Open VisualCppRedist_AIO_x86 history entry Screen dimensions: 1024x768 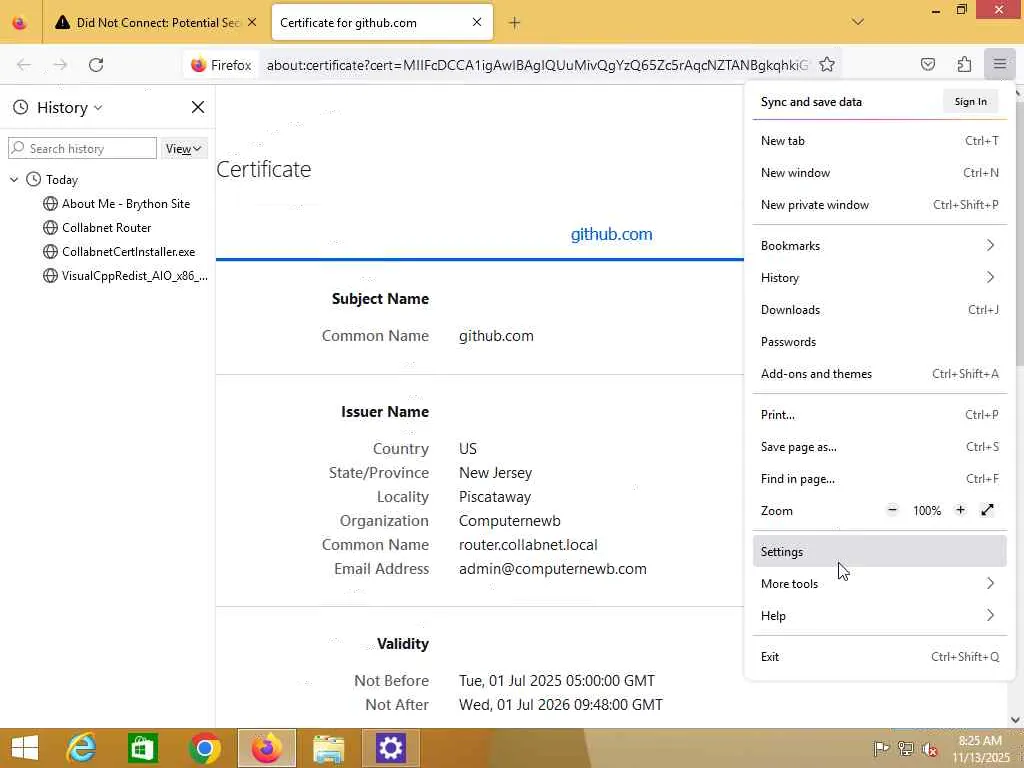[x=125, y=276]
